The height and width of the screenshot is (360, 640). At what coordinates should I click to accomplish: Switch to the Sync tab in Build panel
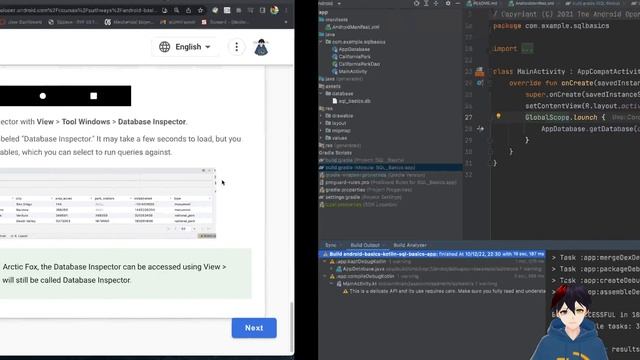tap(331, 245)
